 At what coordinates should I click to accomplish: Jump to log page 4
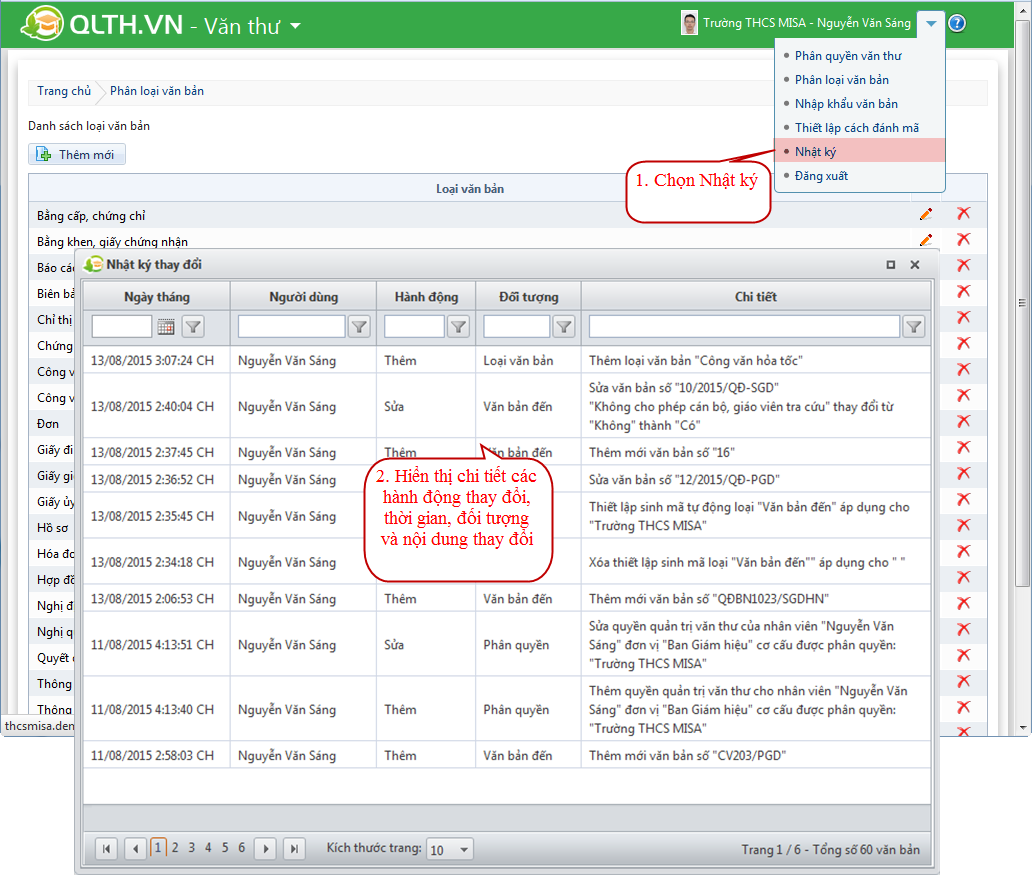(208, 848)
